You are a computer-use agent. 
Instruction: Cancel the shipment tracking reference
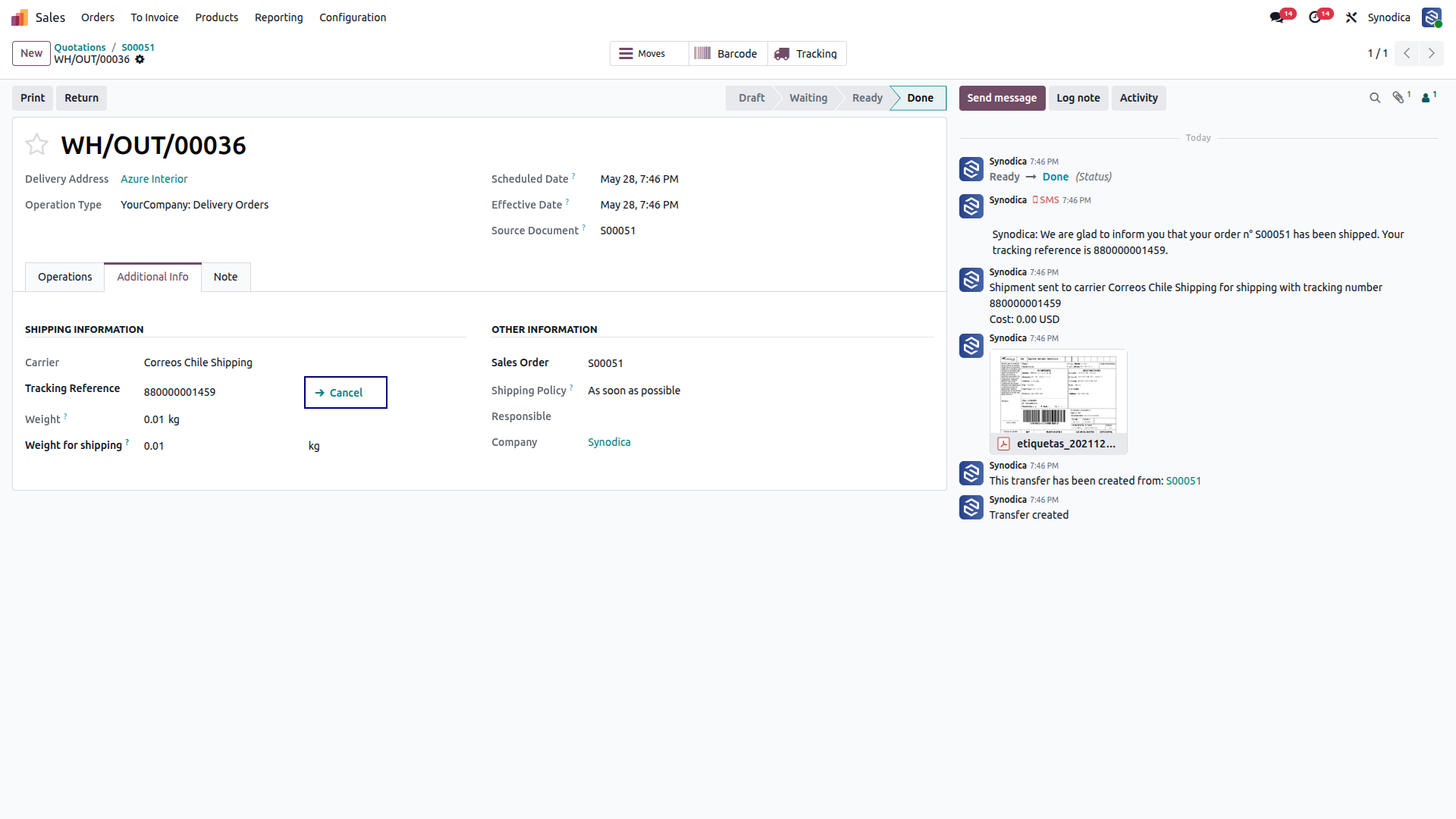point(346,392)
